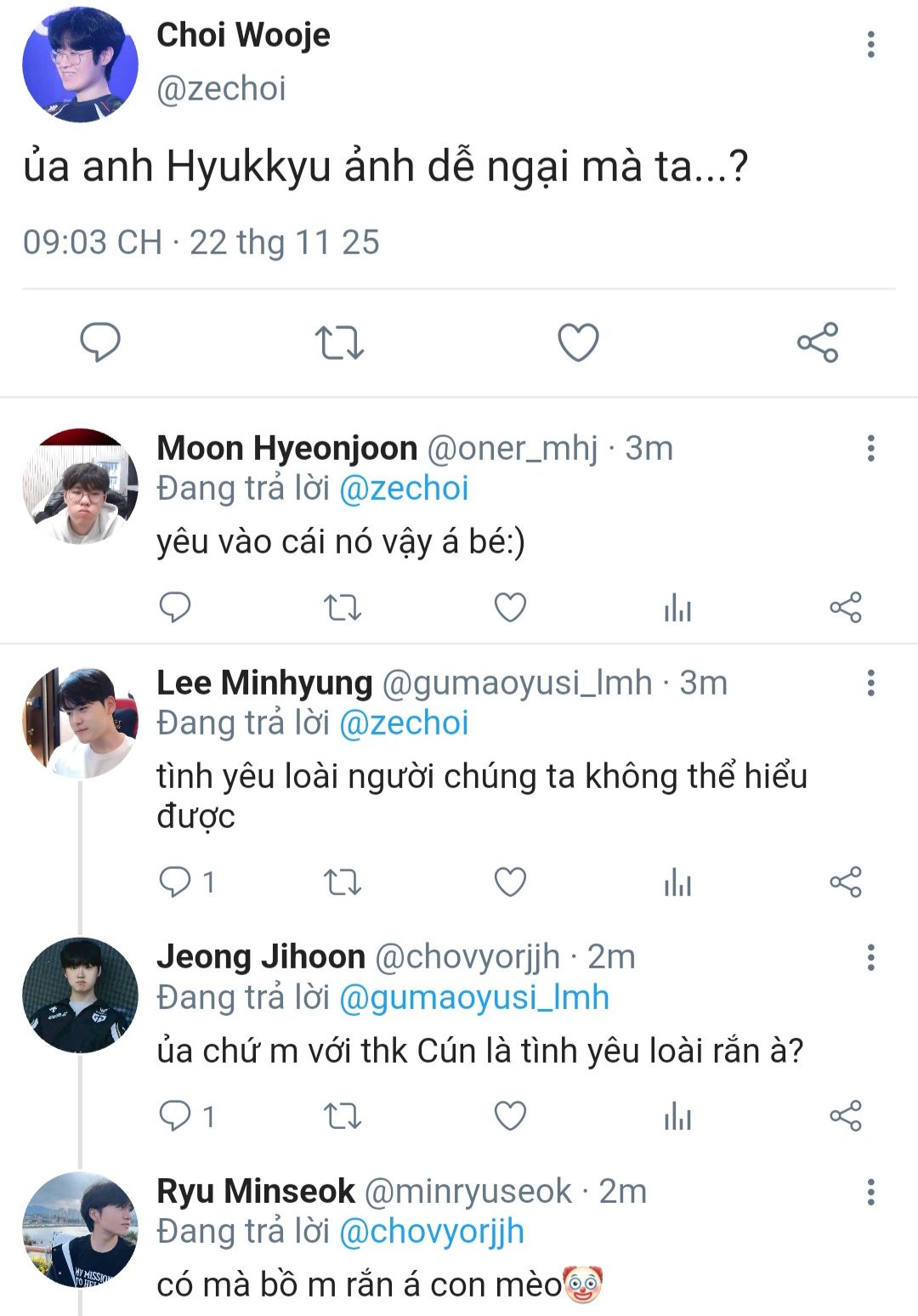Screen dimensions: 918x1316
Task: View analytics for Moon Hyeonjoon's reply
Action: (x=677, y=608)
